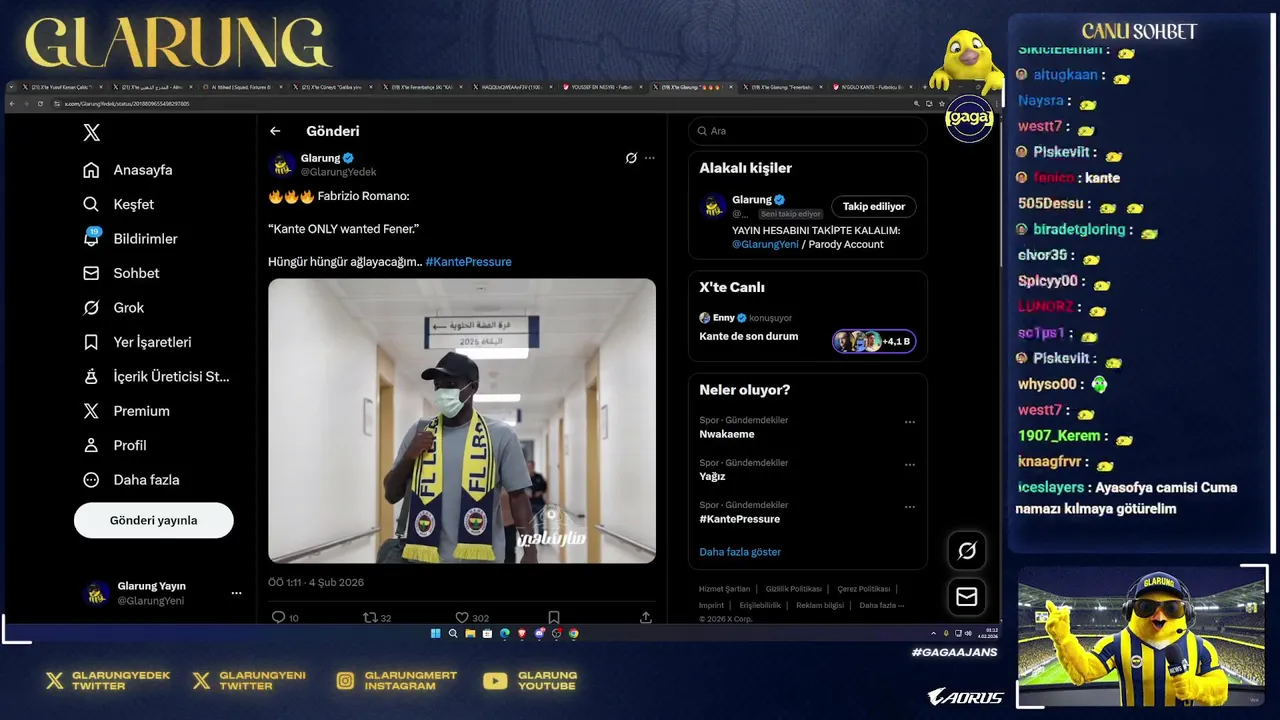This screenshot has width=1280, height=720.
Task: Click the Grok icon on the tweet
Action: point(631,158)
